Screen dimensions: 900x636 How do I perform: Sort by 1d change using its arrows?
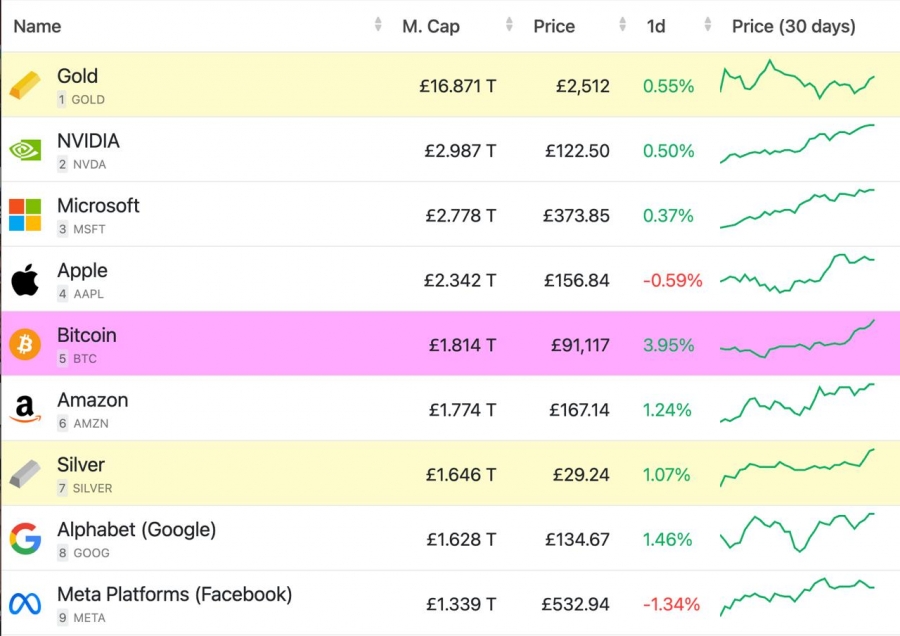pos(708,24)
